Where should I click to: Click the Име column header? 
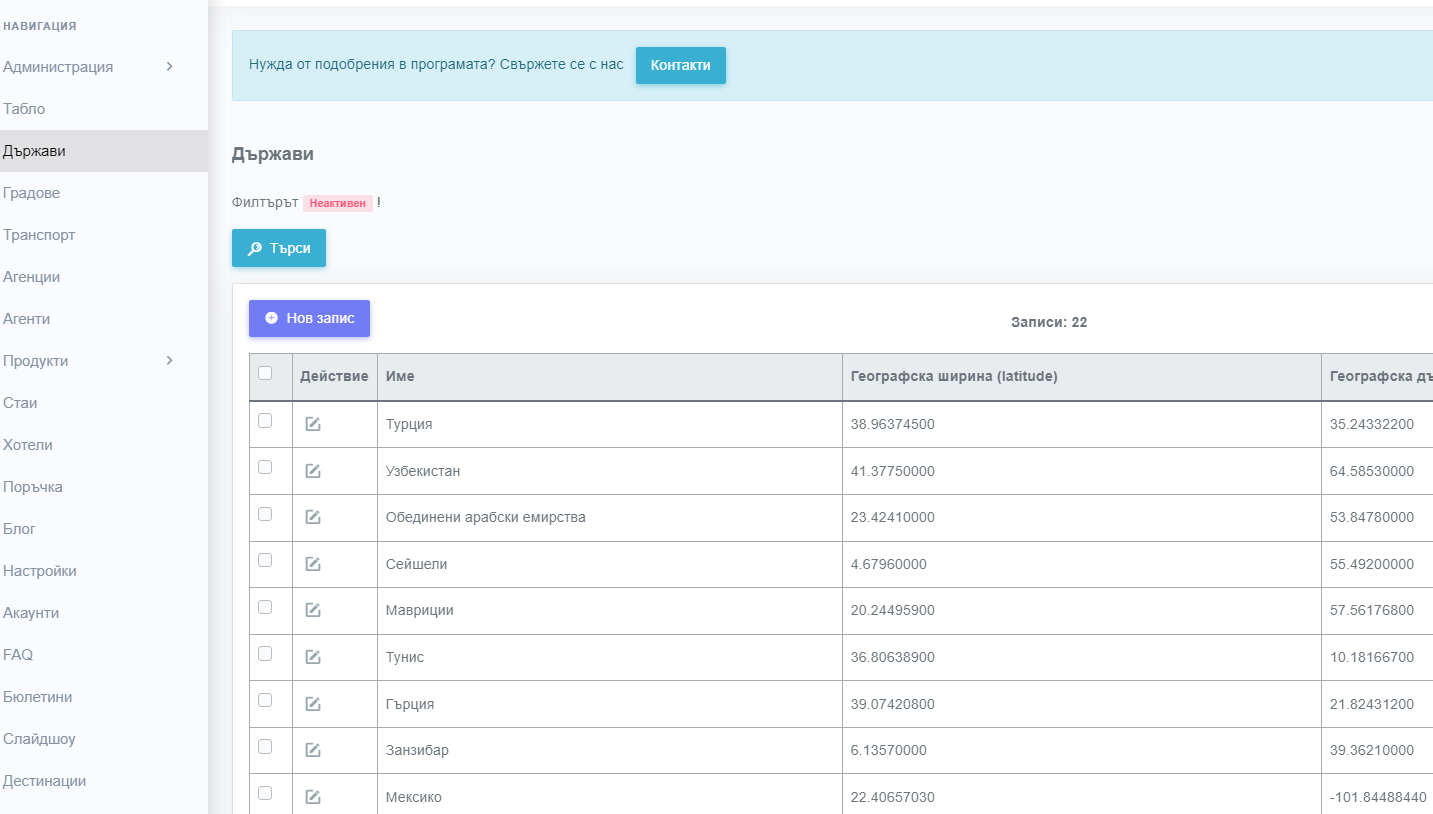[x=400, y=377]
